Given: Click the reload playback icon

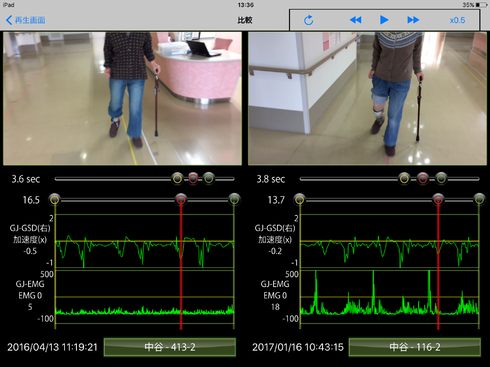Looking at the screenshot, I should (309, 20).
